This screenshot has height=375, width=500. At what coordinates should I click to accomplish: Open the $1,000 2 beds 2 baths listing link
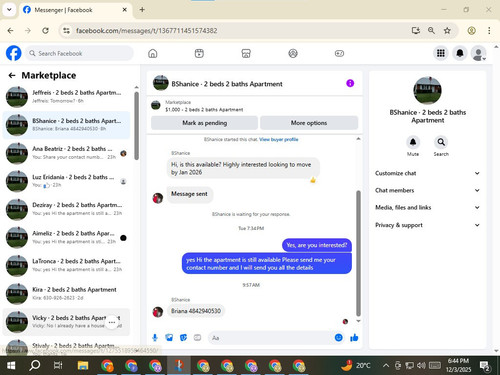(x=204, y=110)
